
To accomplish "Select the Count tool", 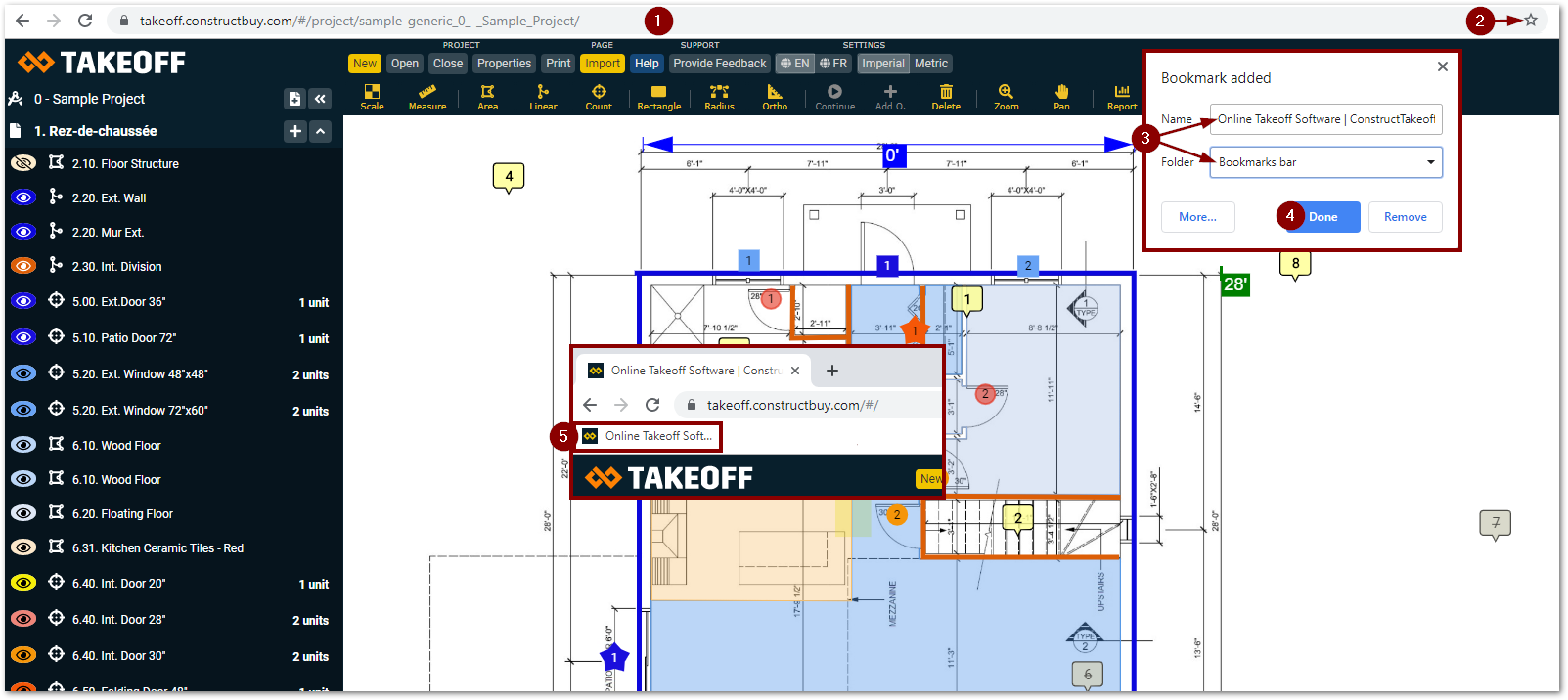I will click(599, 97).
